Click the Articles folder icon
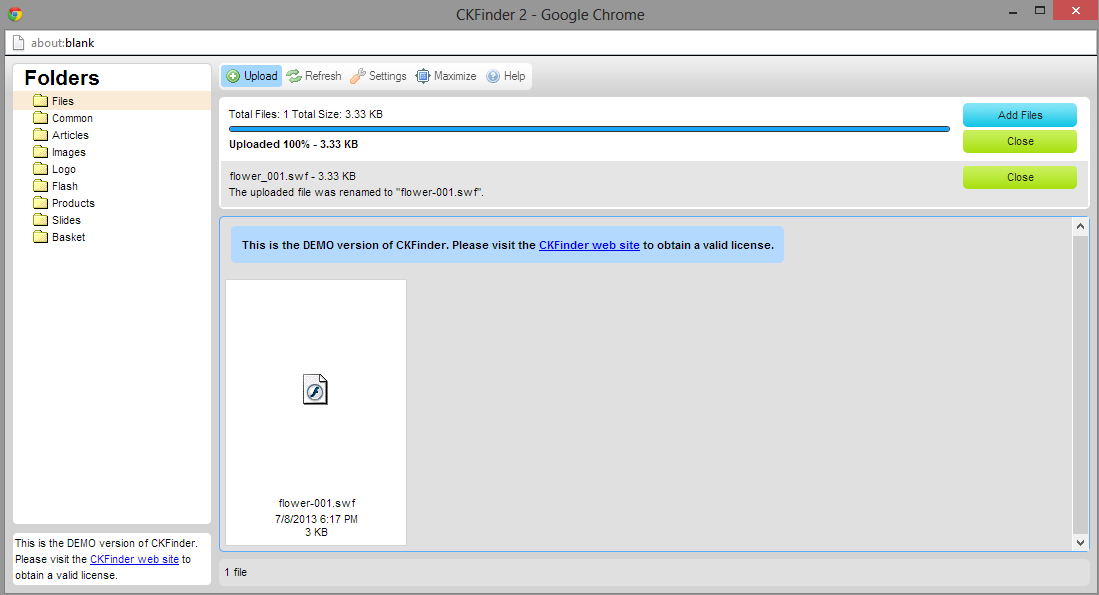 pos(41,135)
